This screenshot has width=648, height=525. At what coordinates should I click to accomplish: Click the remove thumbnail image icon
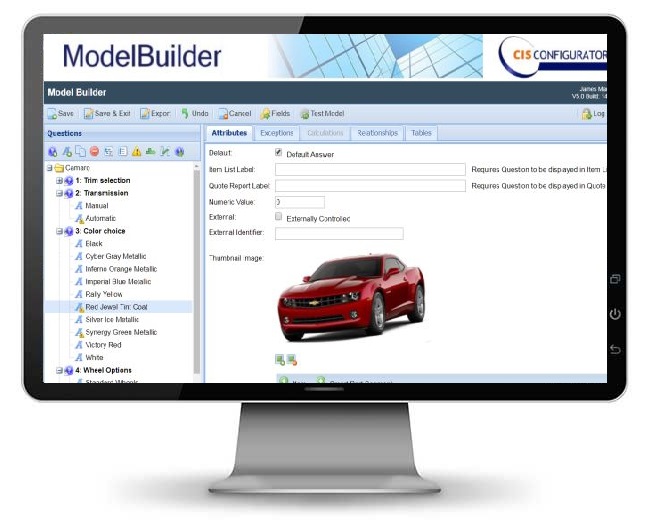(x=292, y=360)
